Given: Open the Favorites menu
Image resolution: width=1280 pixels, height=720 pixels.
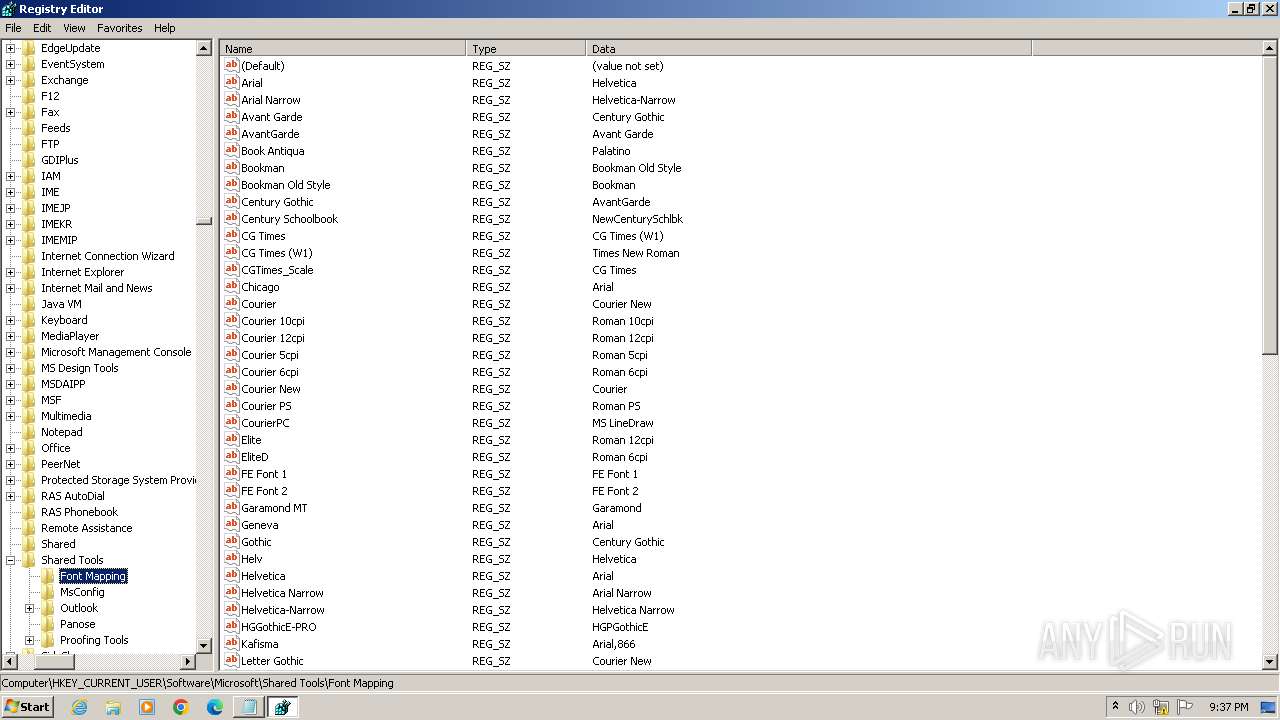Looking at the screenshot, I should 120,28.
